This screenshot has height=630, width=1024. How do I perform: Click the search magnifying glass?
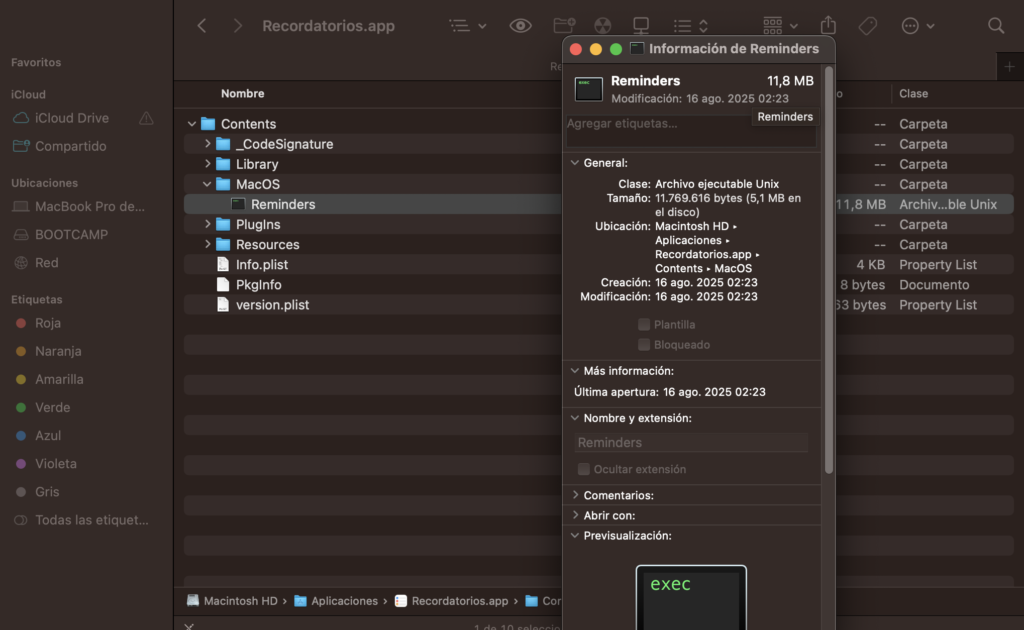pyautogui.click(x=995, y=26)
